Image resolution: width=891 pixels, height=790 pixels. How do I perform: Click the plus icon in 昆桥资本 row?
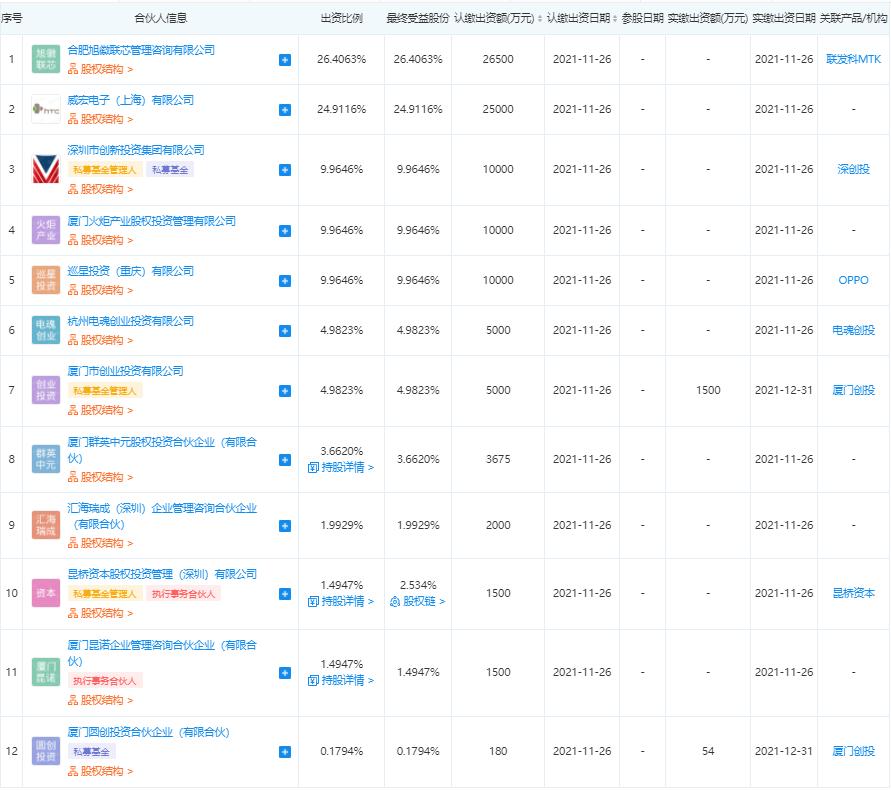285,594
